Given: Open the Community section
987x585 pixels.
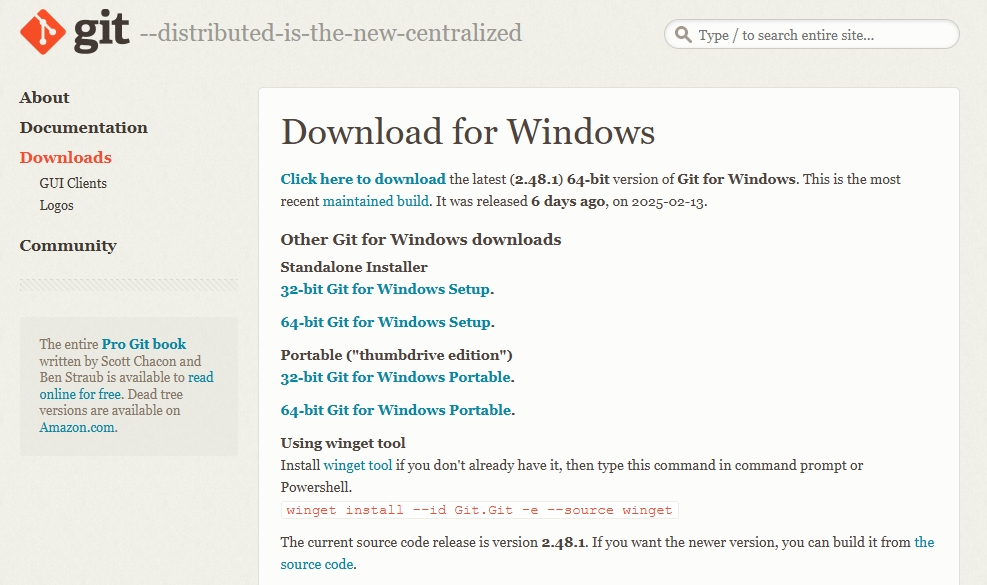Looking at the screenshot, I should (x=68, y=246).
